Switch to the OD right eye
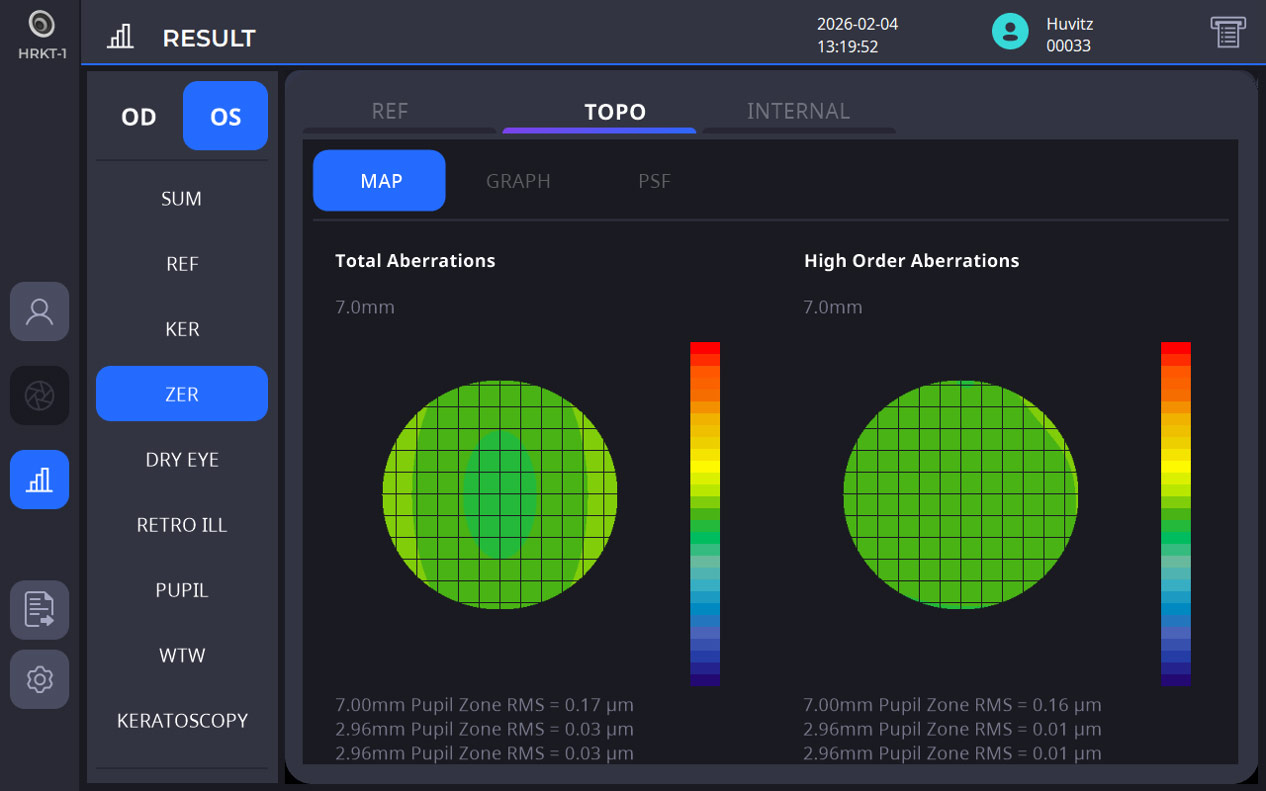This screenshot has width=1266, height=791. pos(139,116)
